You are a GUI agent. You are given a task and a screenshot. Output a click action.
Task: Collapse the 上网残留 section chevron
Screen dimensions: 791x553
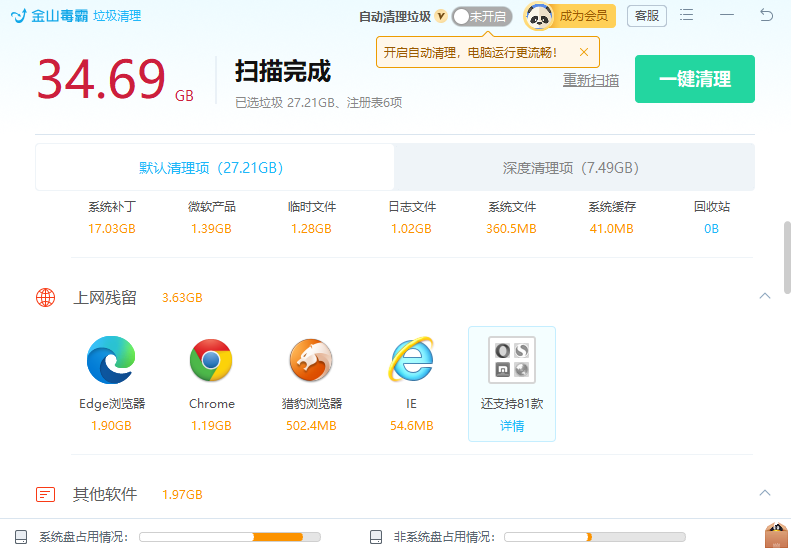(x=765, y=296)
